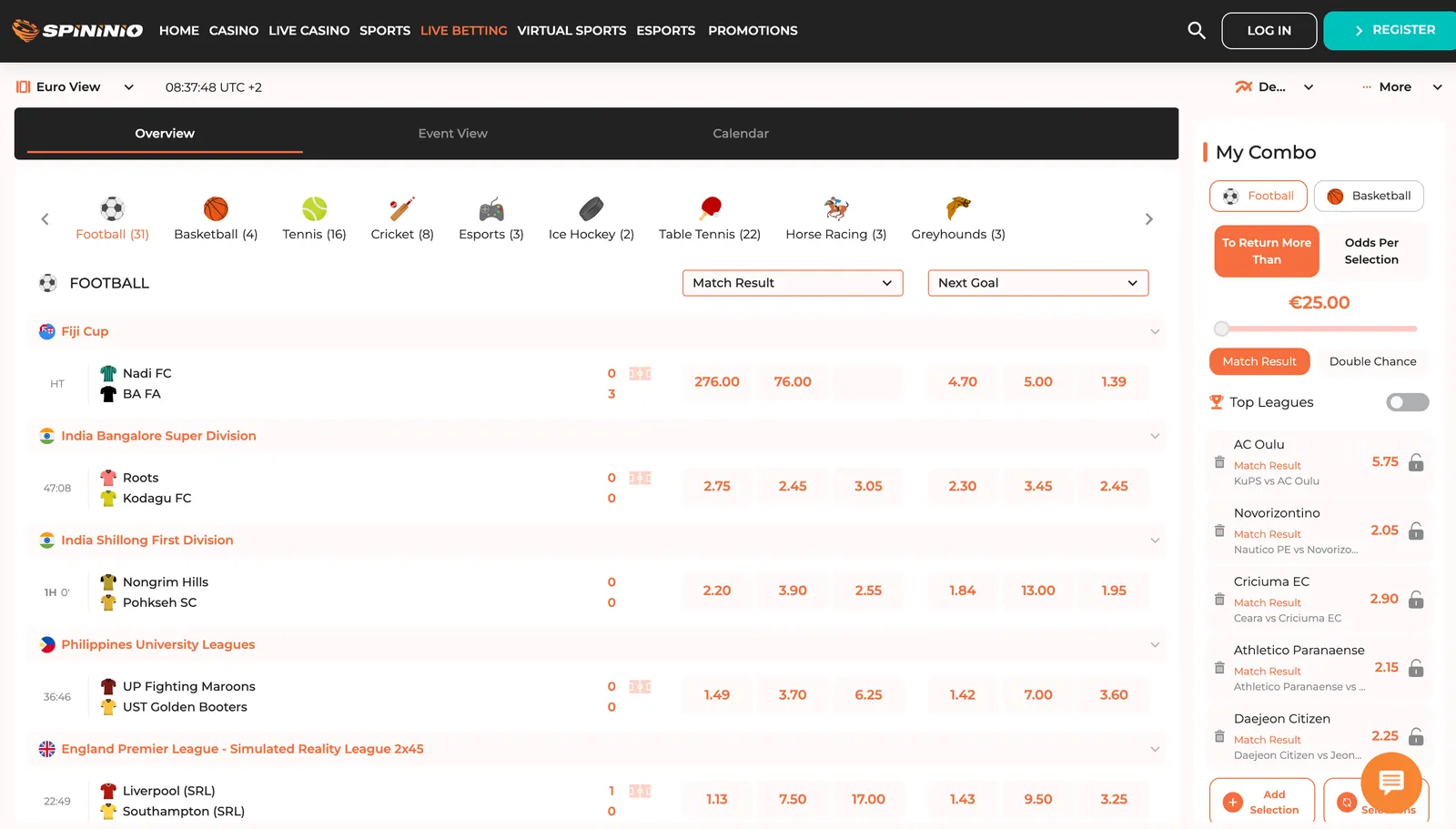This screenshot has width=1456, height=829.
Task: Open Next Goal market dropdown
Action: [1038, 283]
